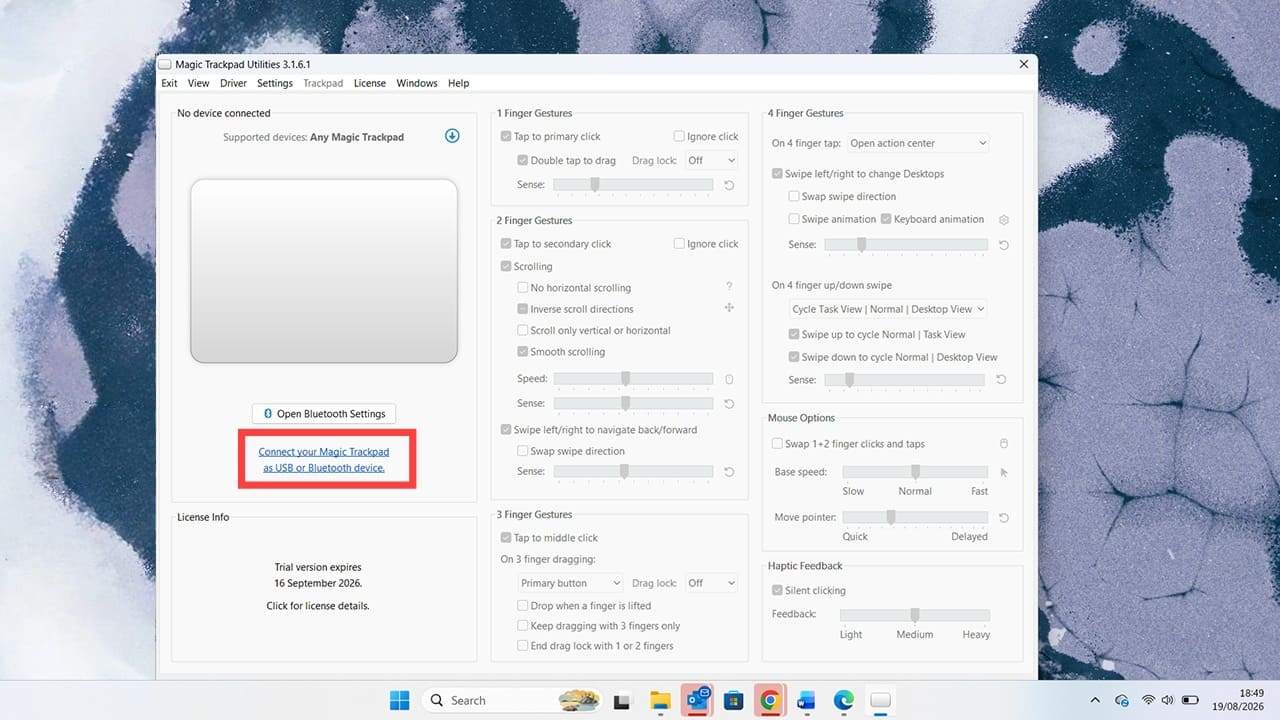Click the pointer arrow icon beside Base speed

pos(1004,472)
